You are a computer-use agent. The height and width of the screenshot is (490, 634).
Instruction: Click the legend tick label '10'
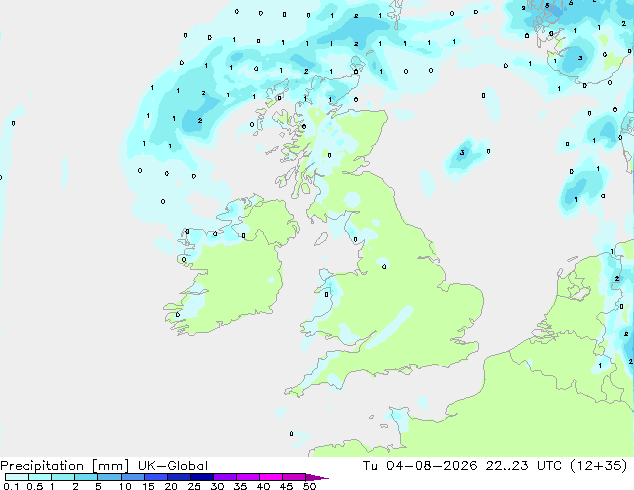click(125, 486)
